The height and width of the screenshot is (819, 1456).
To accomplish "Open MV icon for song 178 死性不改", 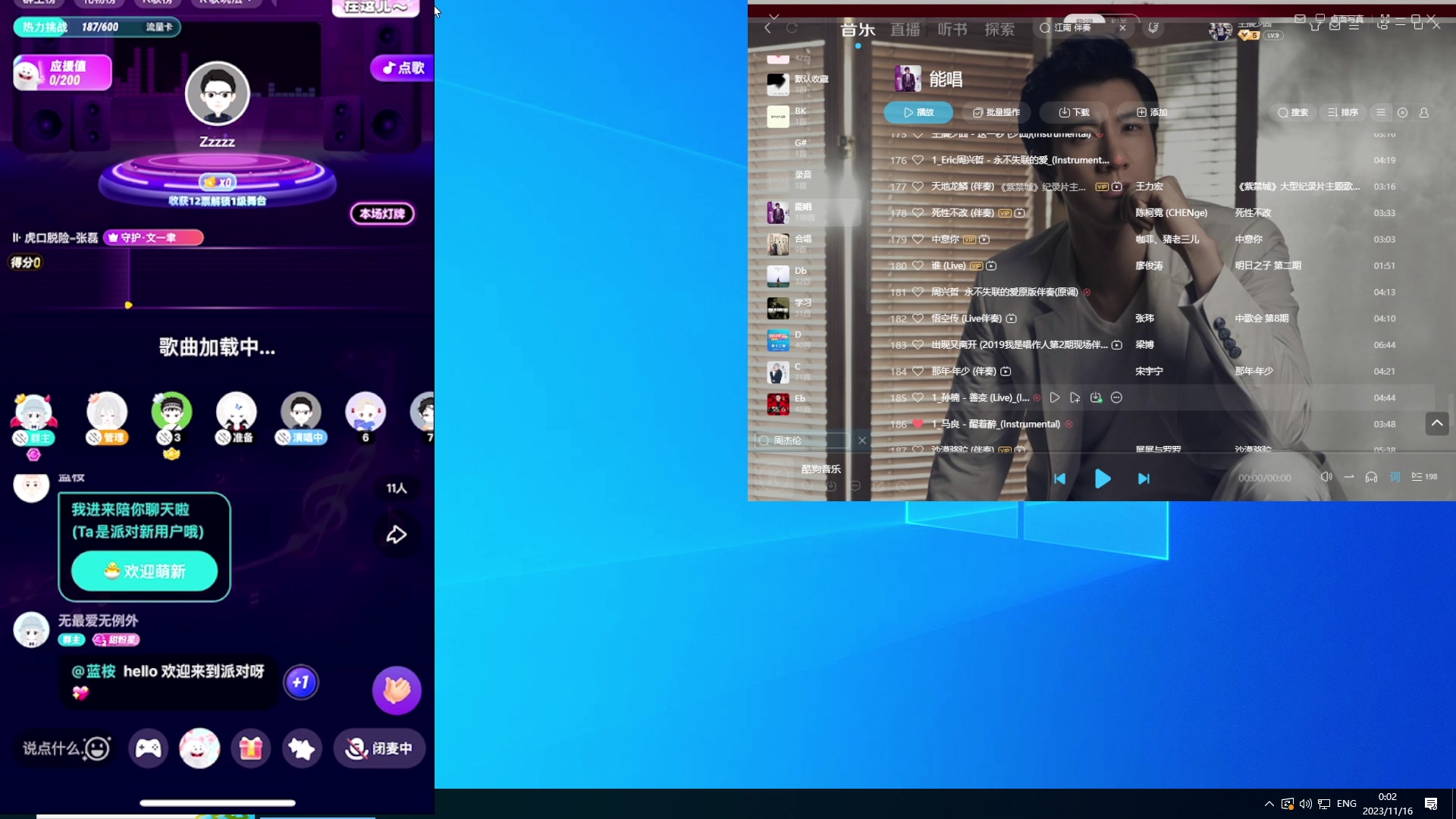I will pos(1020,213).
